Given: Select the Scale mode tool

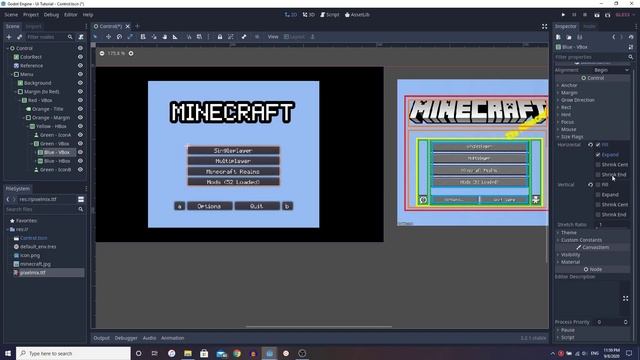Looking at the screenshot, I should click(x=130, y=37).
